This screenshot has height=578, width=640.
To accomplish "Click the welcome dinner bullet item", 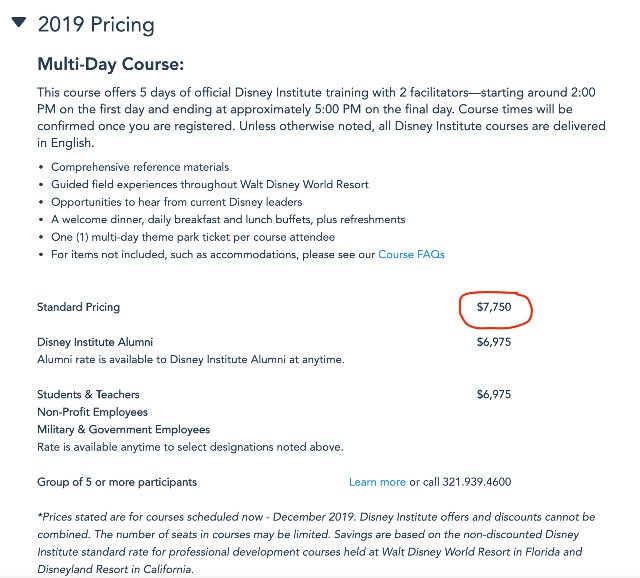I will point(228,219).
